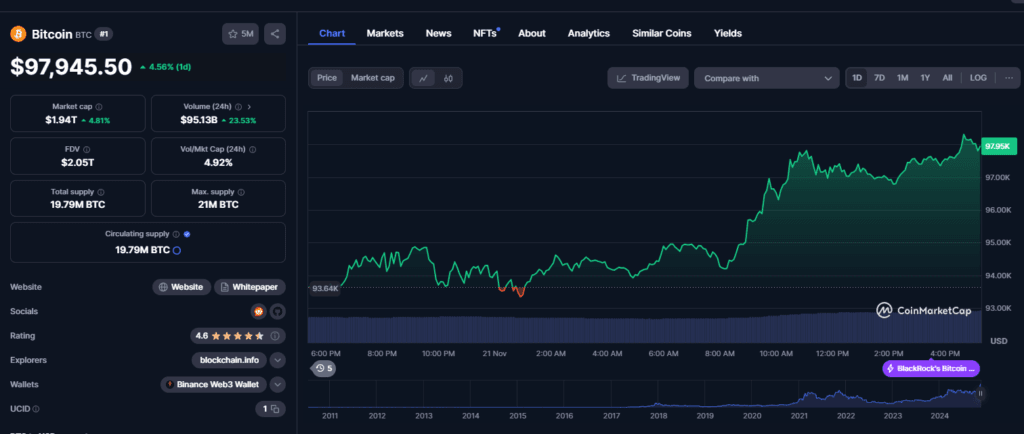This screenshot has height=434, width=1024.
Task: Select the Price toggle
Action: (327, 78)
